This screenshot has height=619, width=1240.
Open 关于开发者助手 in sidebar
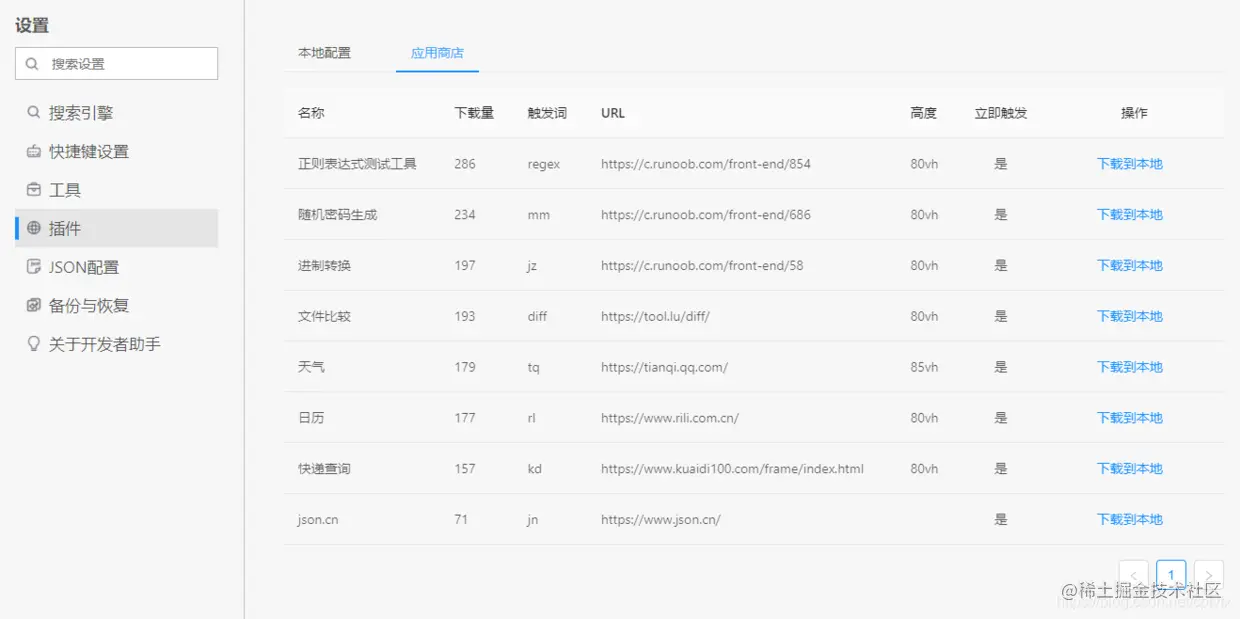tap(116, 344)
